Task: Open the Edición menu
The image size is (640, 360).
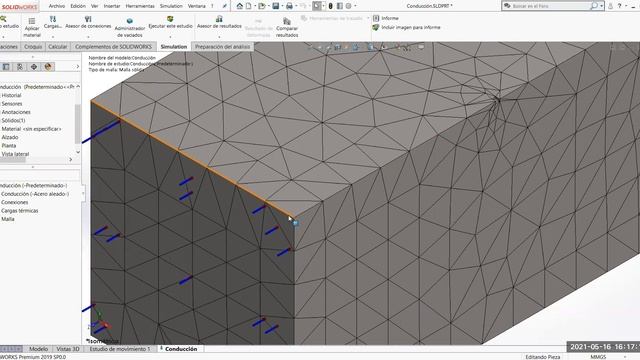Action: click(x=78, y=6)
